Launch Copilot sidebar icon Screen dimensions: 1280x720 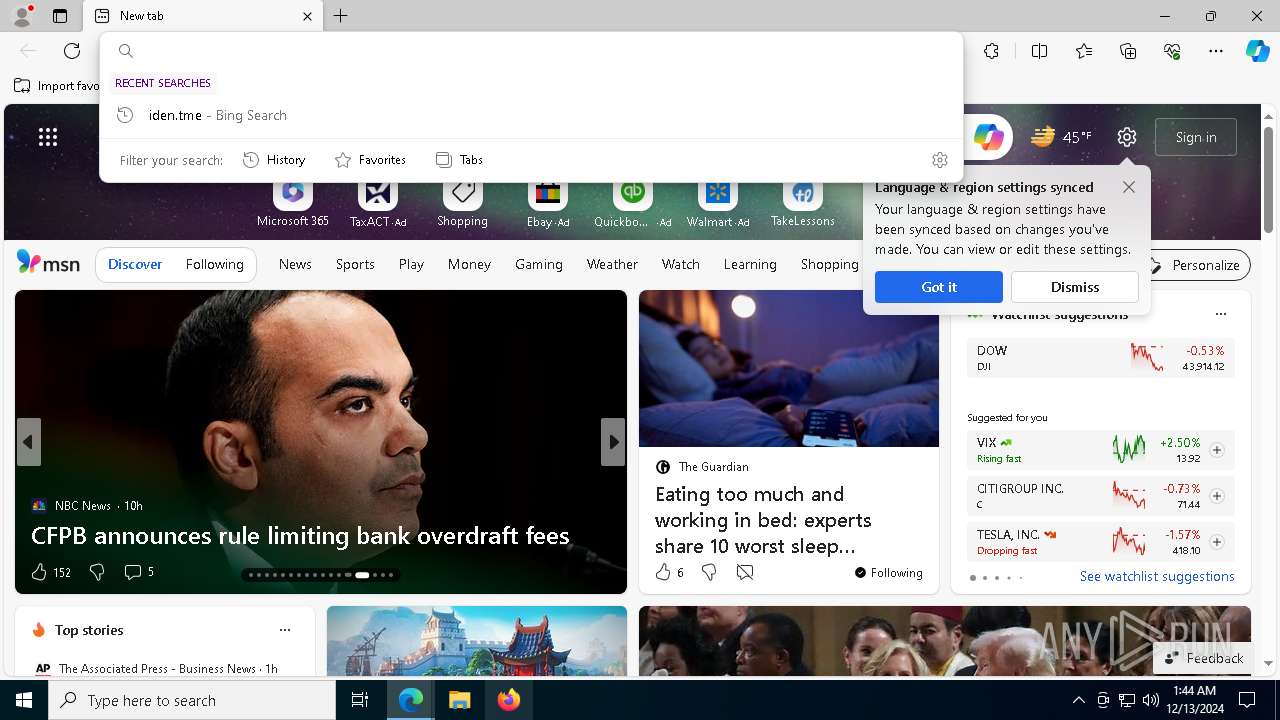1257,51
